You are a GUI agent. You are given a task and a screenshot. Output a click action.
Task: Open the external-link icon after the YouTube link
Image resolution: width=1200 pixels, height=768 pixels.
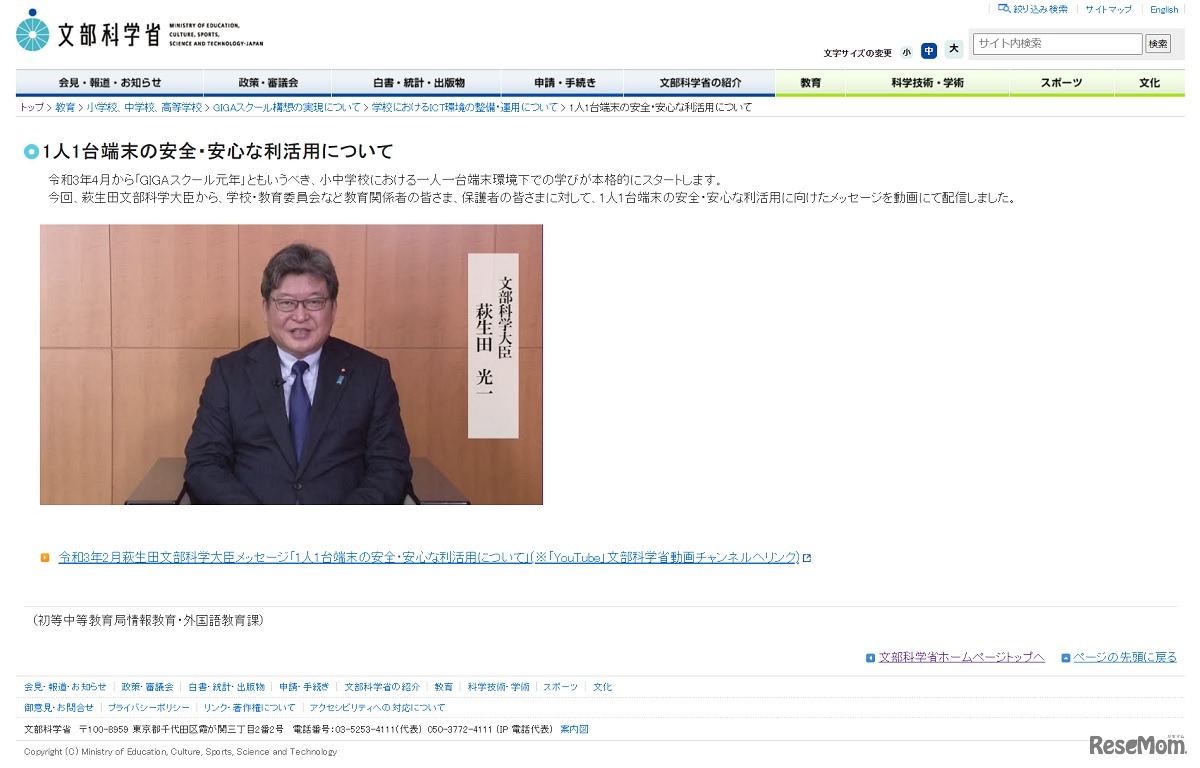808,559
